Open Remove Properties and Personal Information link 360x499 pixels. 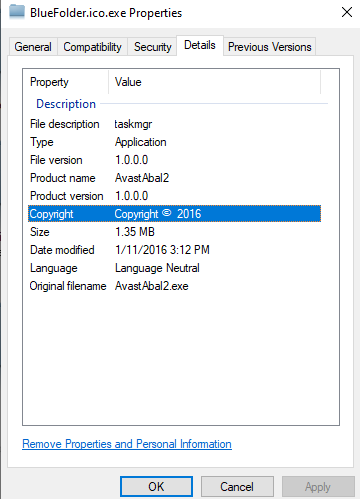point(127,444)
